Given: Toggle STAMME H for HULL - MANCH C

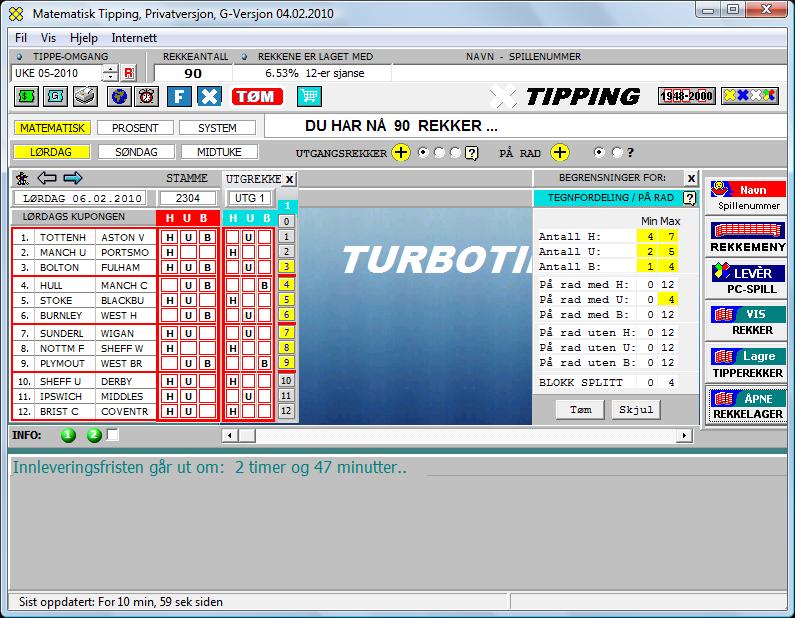Looking at the screenshot, I should (x=170, y=285).
